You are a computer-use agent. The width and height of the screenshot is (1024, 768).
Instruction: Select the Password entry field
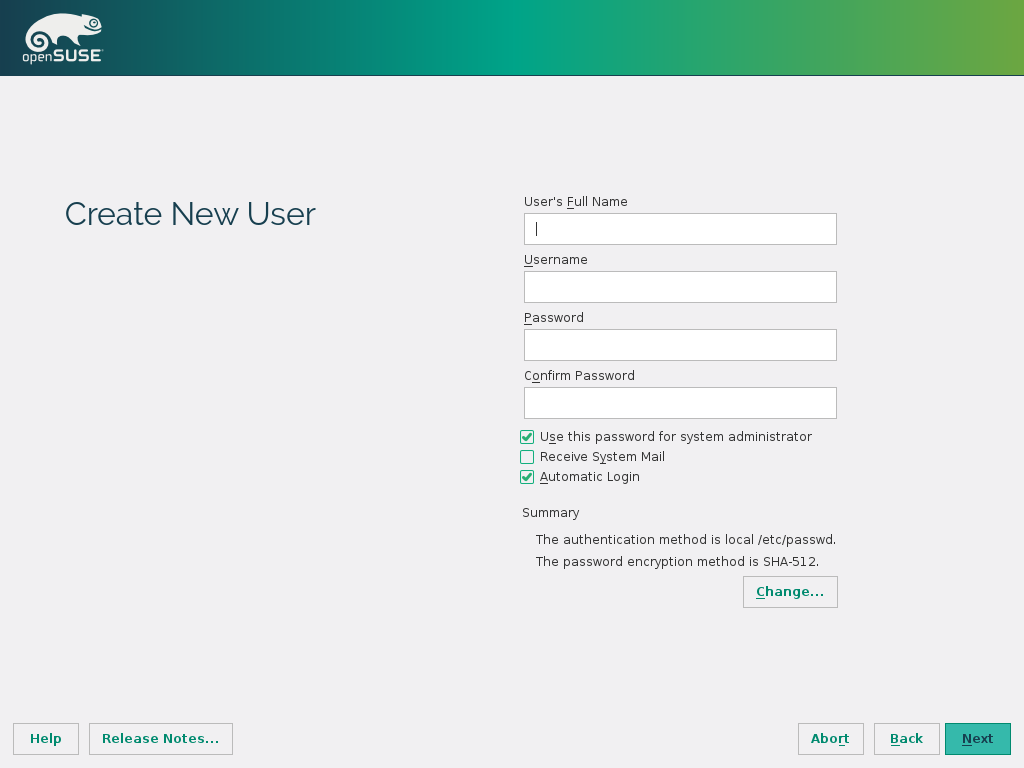click(x=680, y=345)
